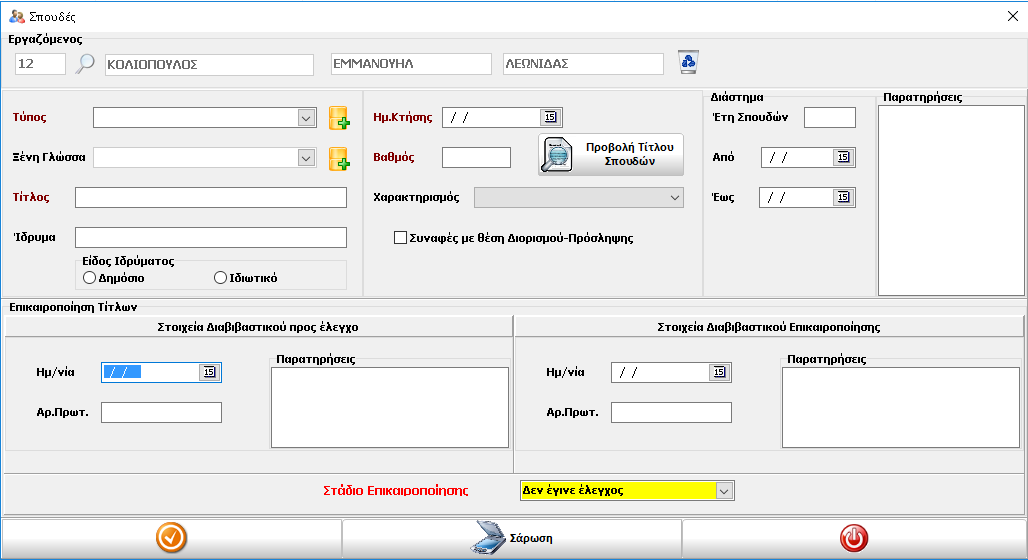Click the recycle bin icon beside ΛΕΩΝΙΔΑΣ
The width and height of the screenshot is (1028, 560).
coord(688,62)
